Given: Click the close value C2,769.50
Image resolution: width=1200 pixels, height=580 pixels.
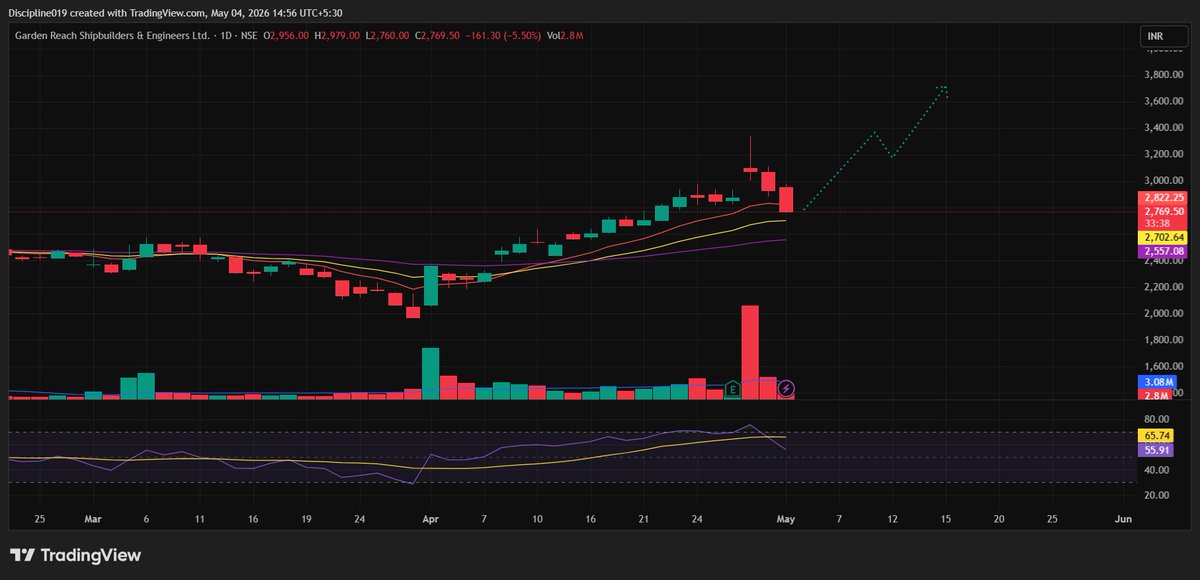Looking at the screenshot, I should 436,36.
